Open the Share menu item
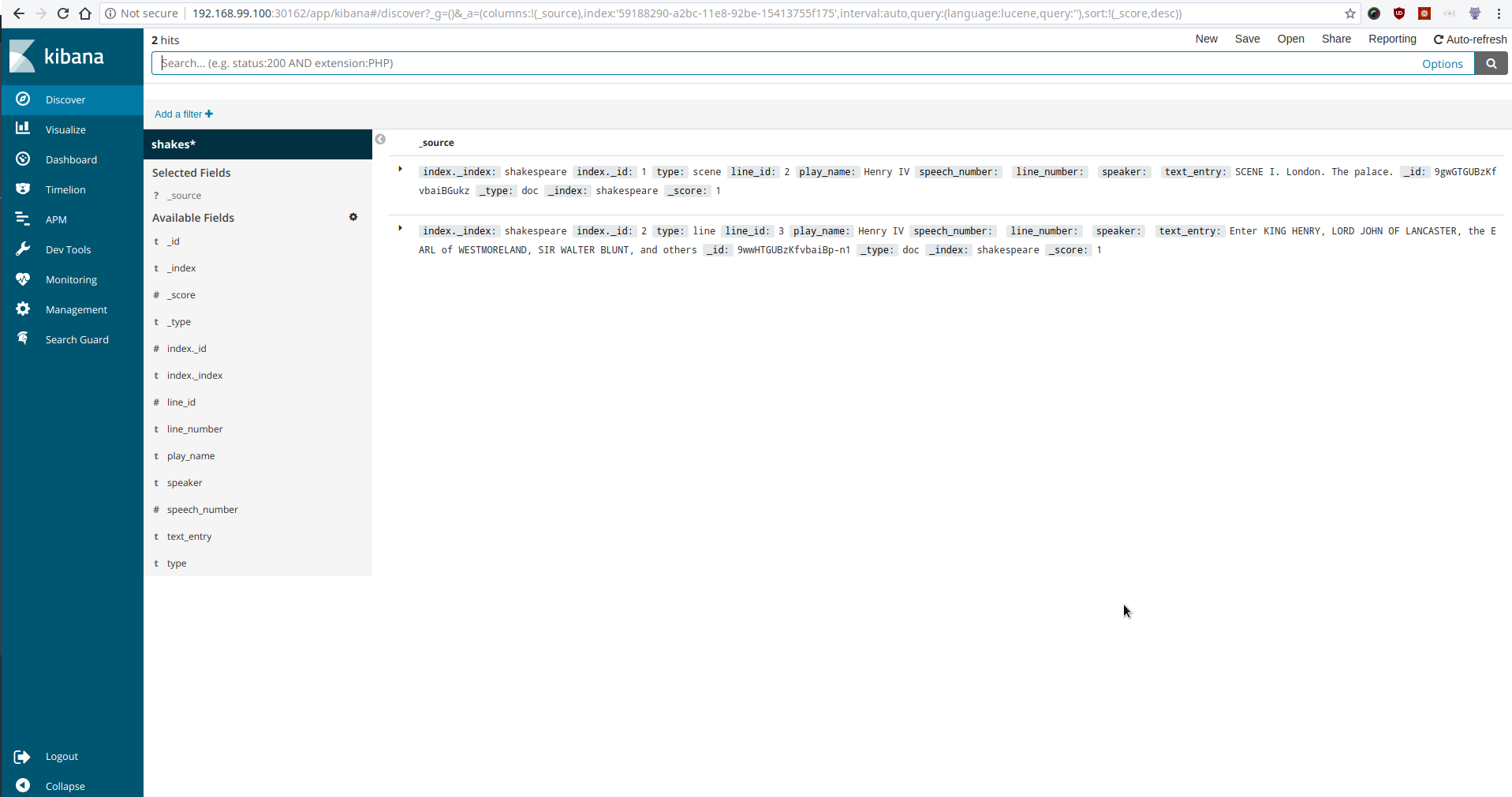The width and height of the screenshot is (1512, 797). coord(1336,39)
